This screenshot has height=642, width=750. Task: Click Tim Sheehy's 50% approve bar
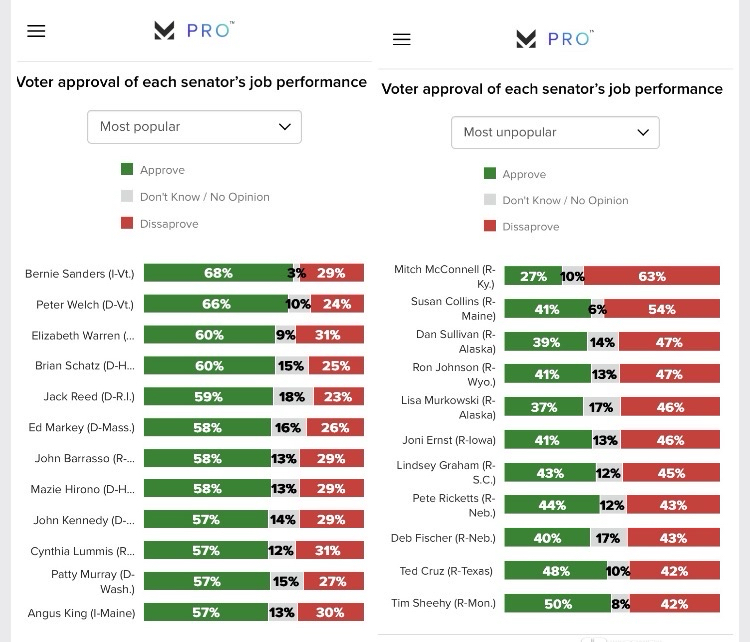[x=557, y=604]
